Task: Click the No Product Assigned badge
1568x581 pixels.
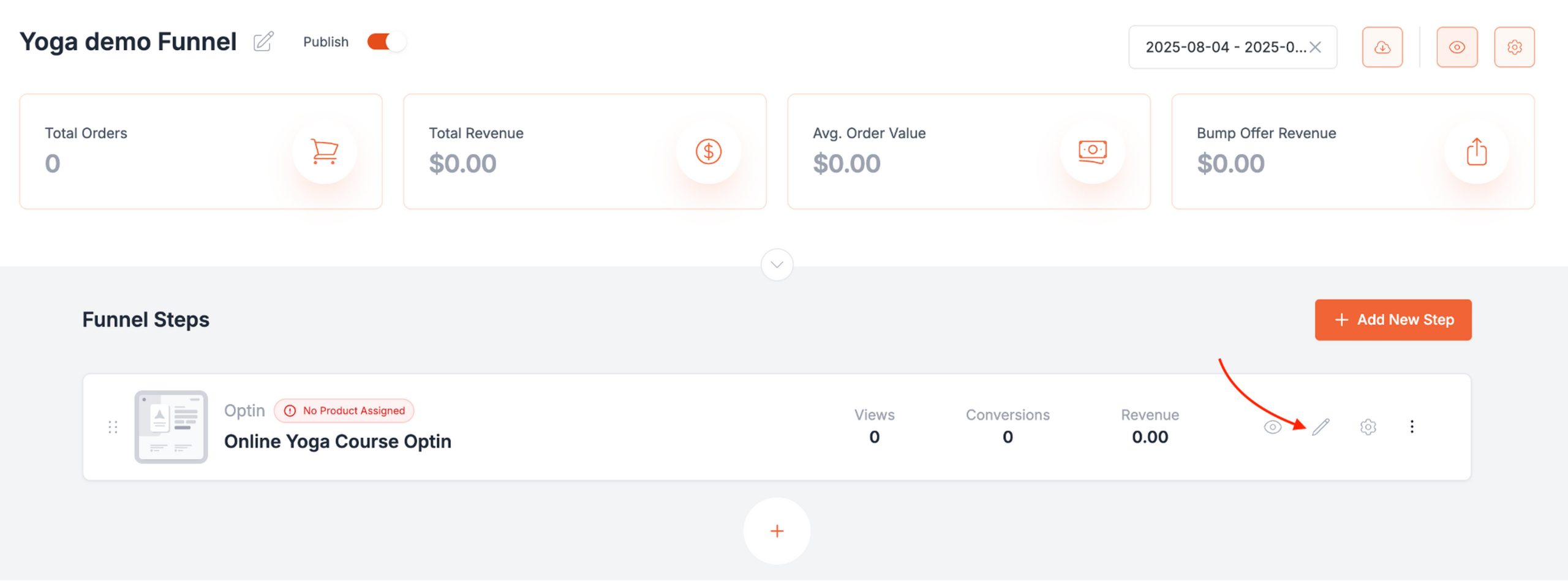Action: pos(344,411)
